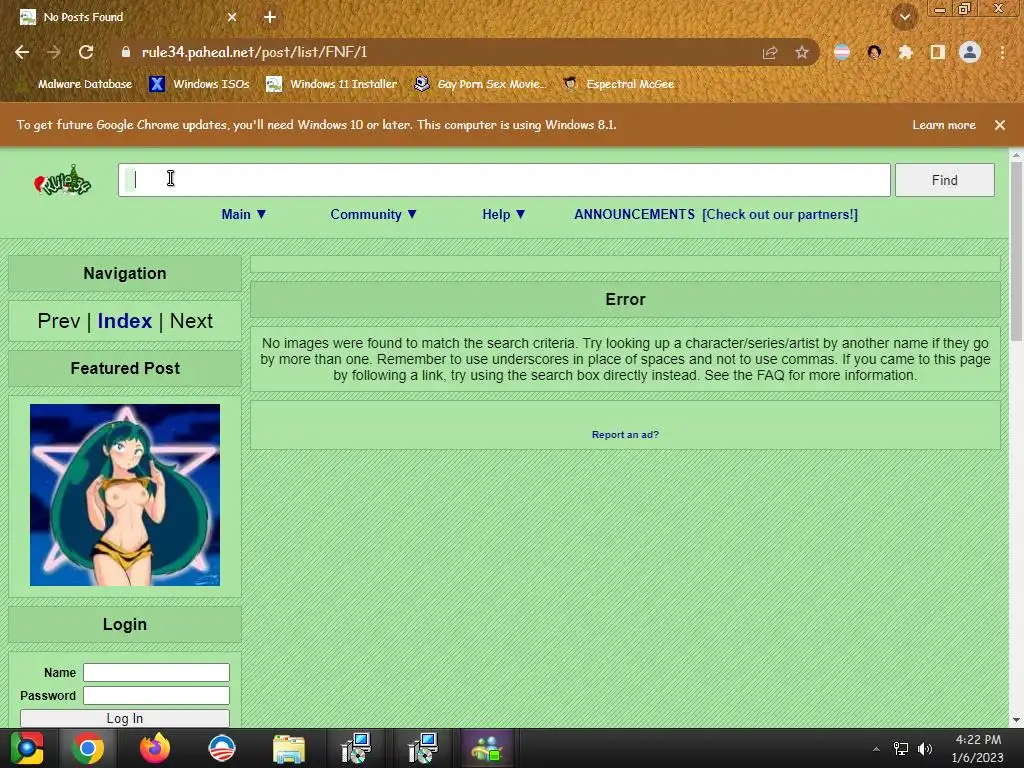1024x768 pixels.
Task: Show hidden system tray icons
Action: [876, 749]
